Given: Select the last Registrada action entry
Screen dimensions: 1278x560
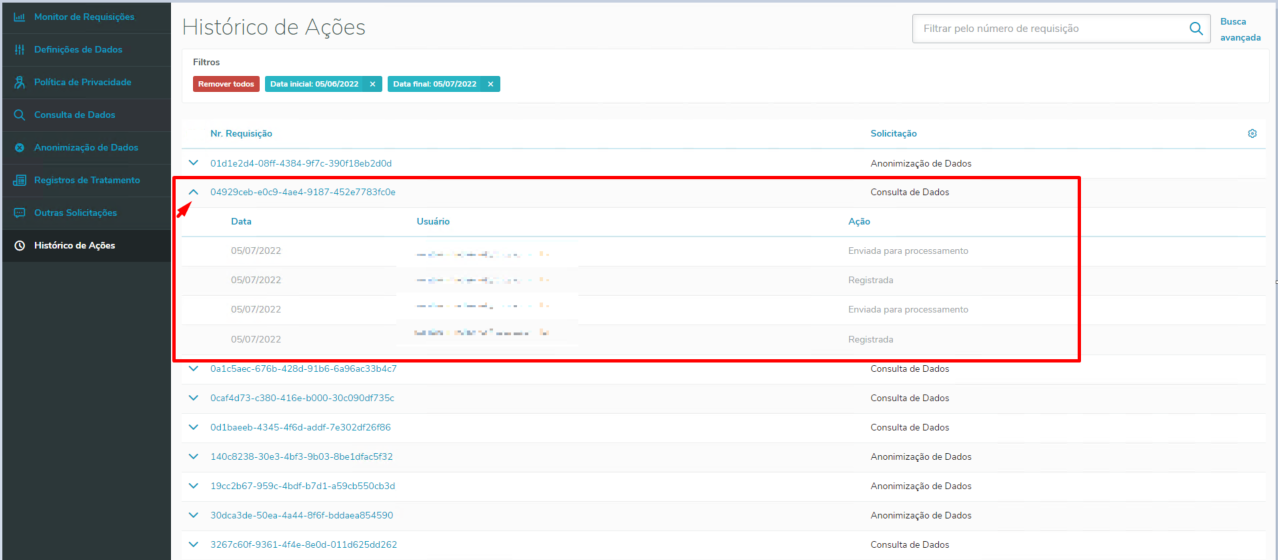Looking at the screenshot, I should [x=871, y=340].
